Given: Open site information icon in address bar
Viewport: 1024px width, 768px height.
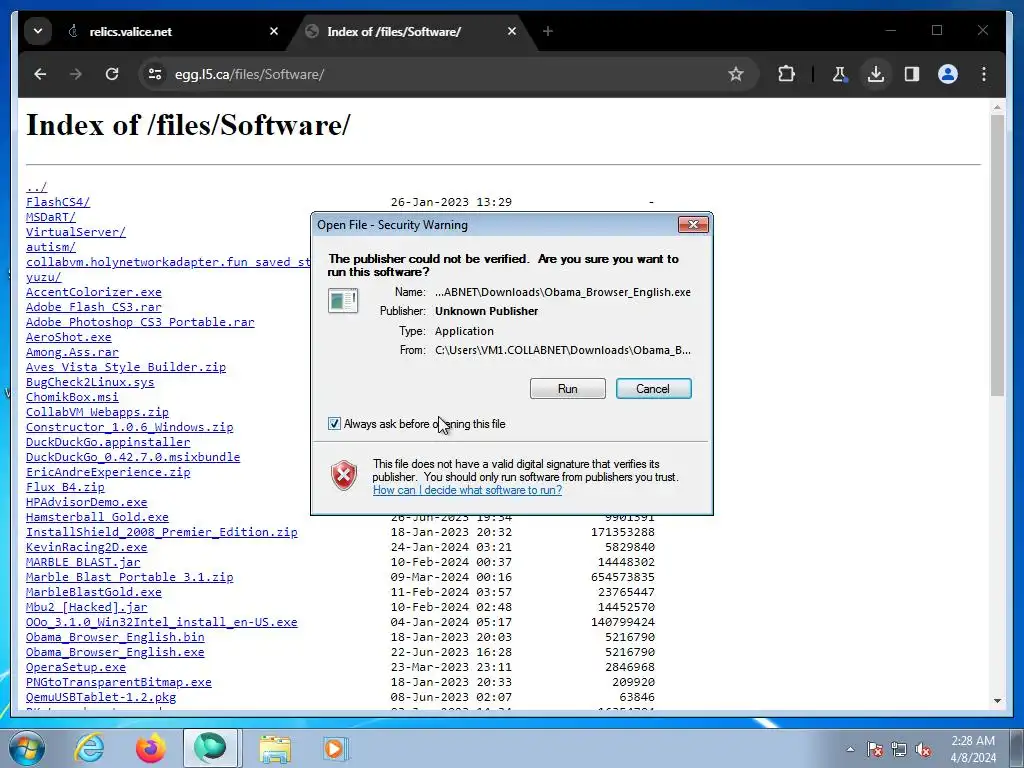Looking at the screenshot, I should point(155,74).
